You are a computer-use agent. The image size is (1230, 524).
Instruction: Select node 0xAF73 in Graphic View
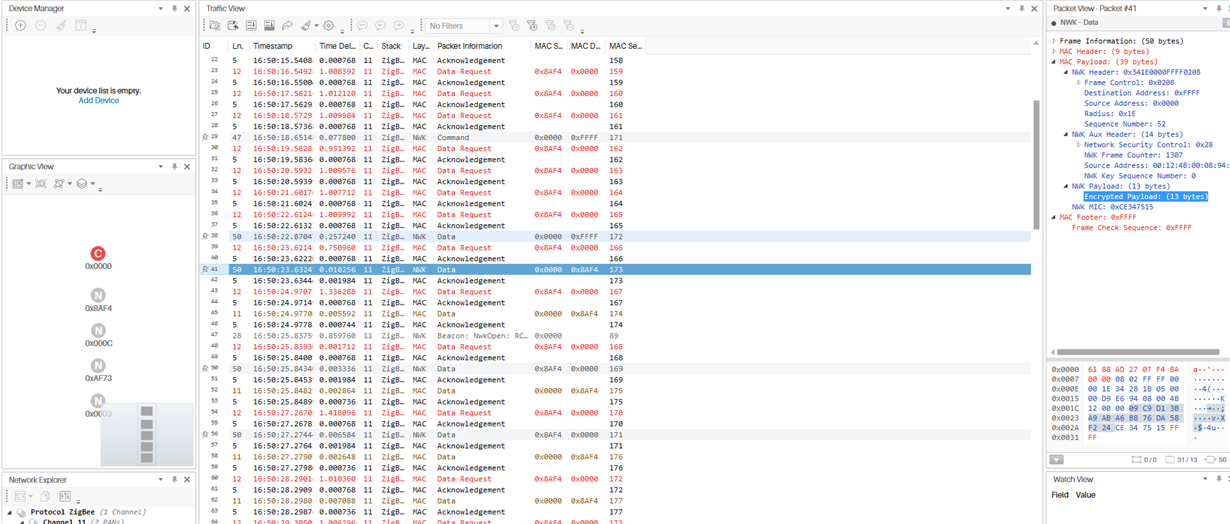(x=98, y=365)
